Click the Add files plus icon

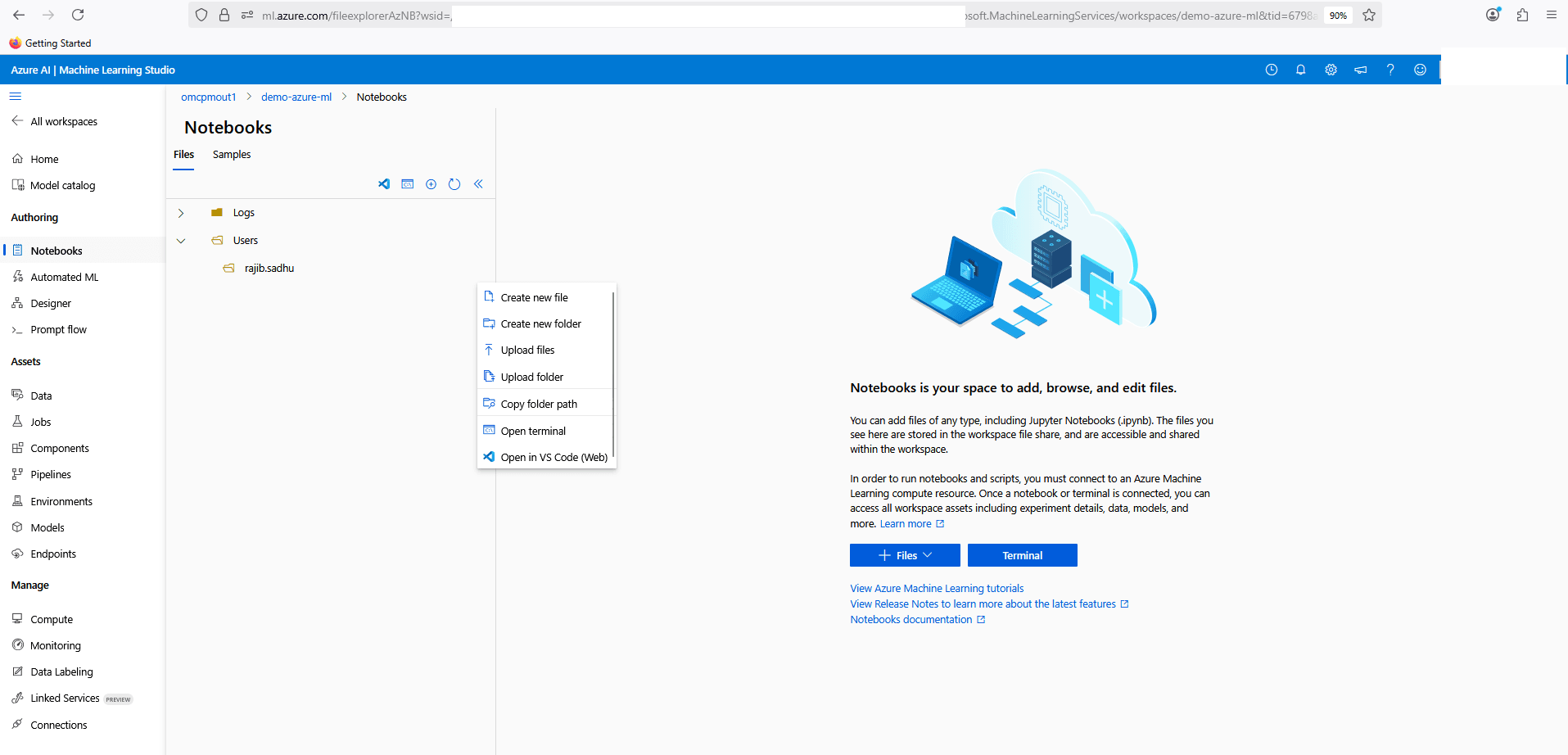point(431,184)
